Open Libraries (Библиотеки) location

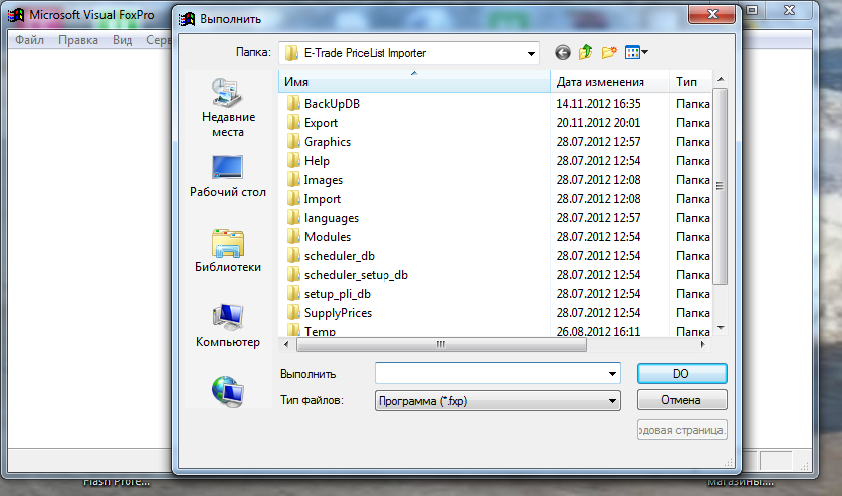point(228,251)
